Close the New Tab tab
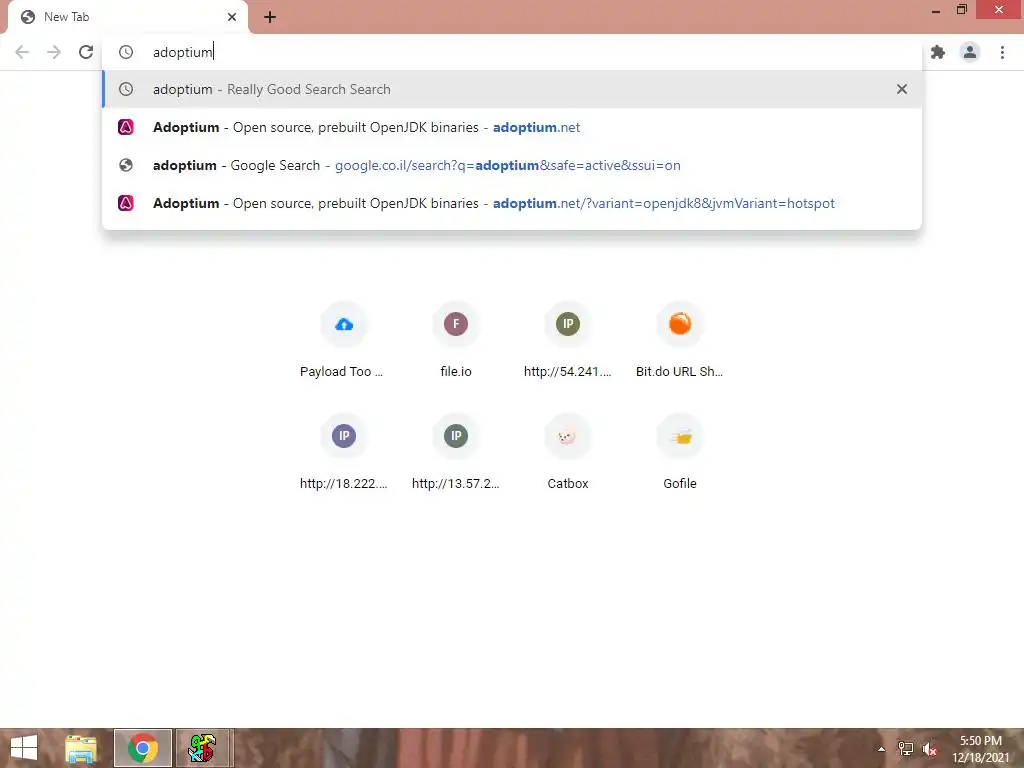 232,17
